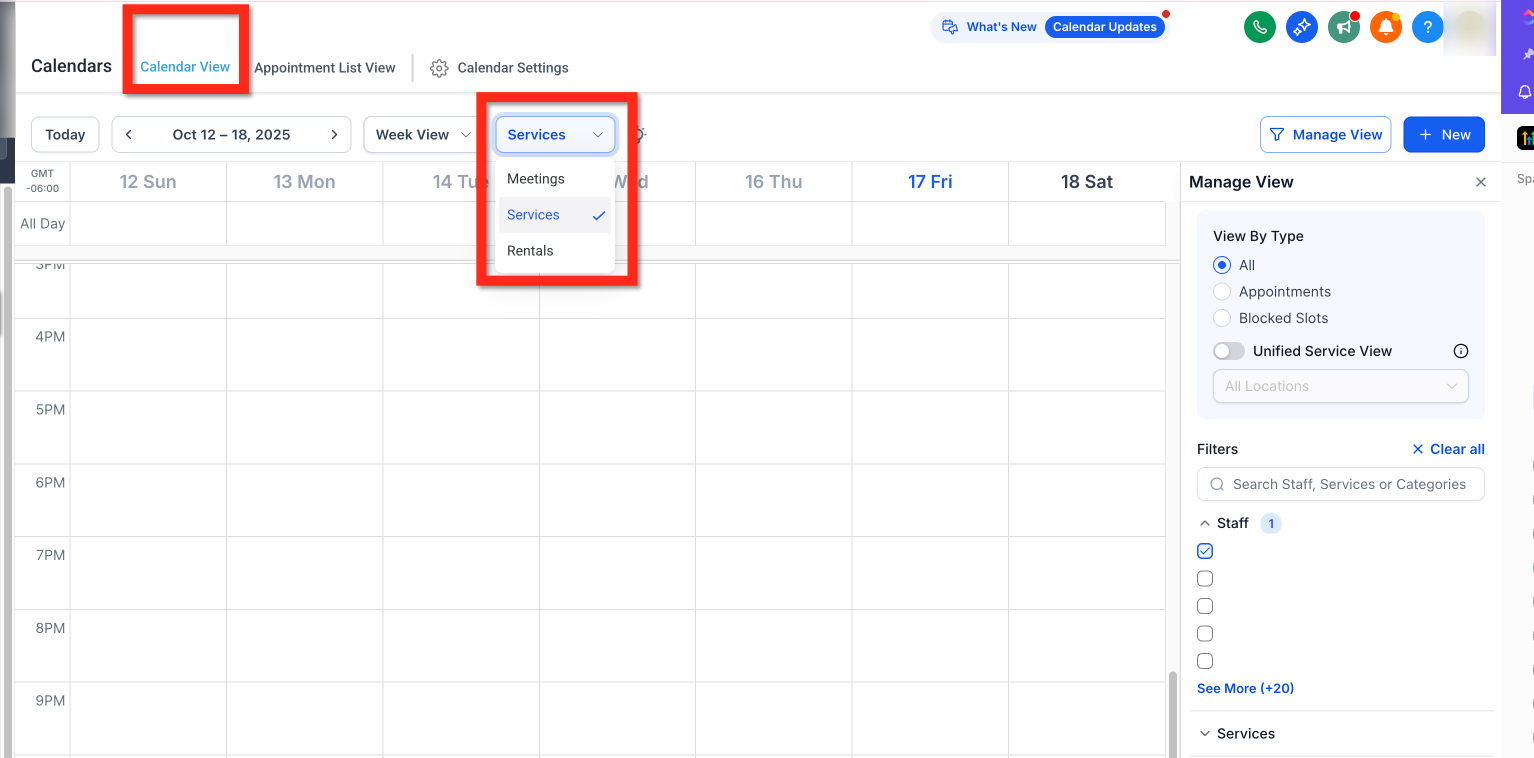Choose Meetings from the dropdown list
The width and height of the screenshot is (1534, 758).
[555, 179]
